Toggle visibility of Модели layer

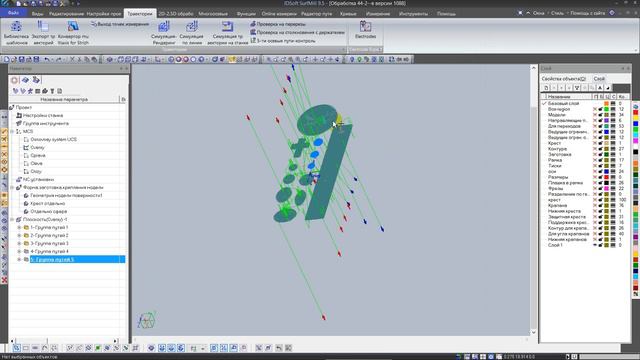click(x=595, y=115)
